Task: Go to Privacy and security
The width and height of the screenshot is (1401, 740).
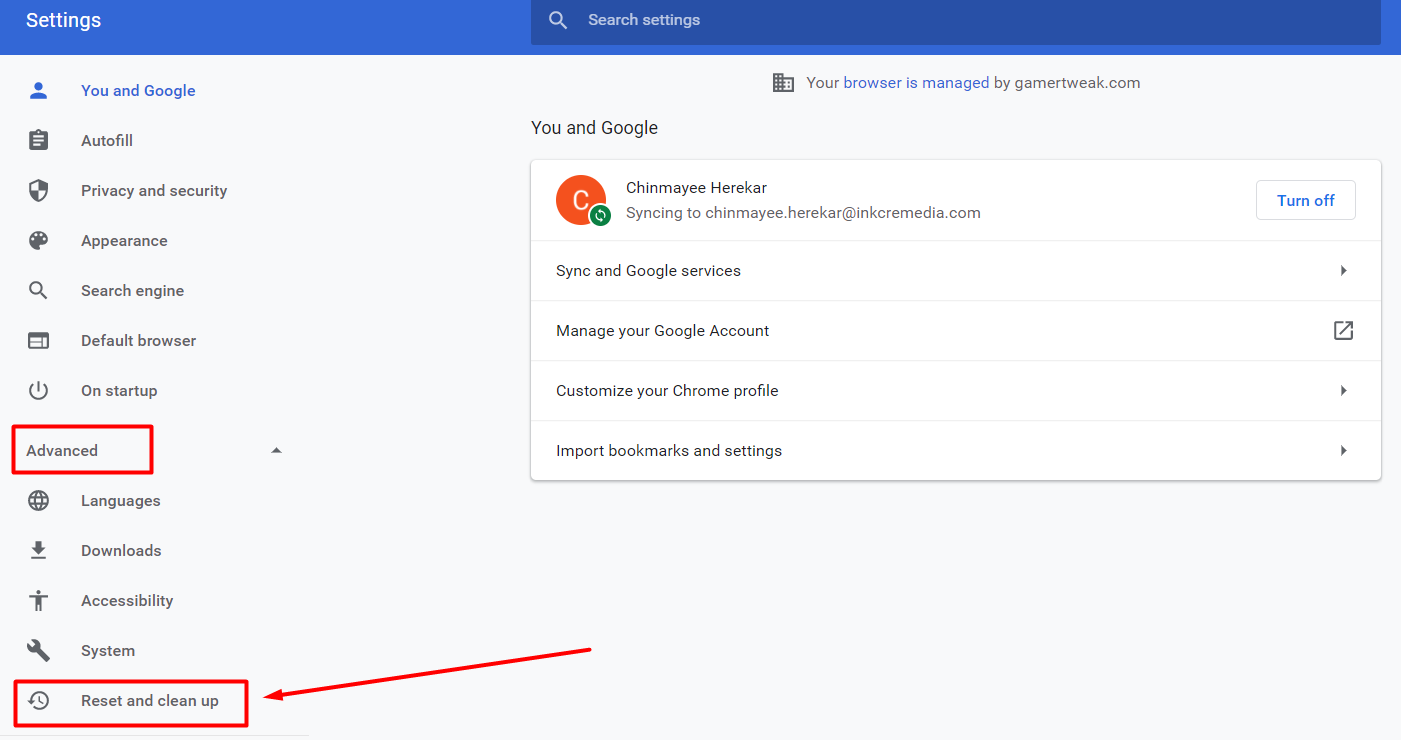Action: tap(154, 191)
